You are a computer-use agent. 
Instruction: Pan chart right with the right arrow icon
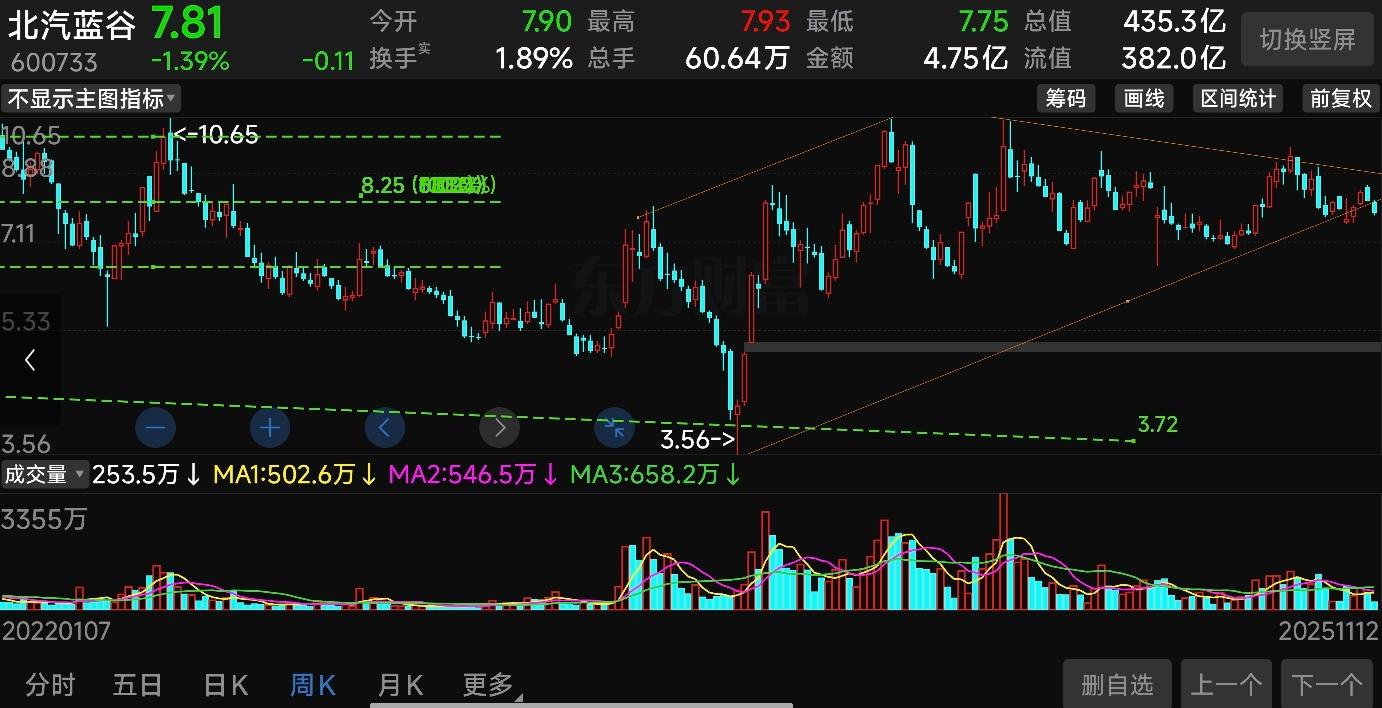tap(500, 429)
